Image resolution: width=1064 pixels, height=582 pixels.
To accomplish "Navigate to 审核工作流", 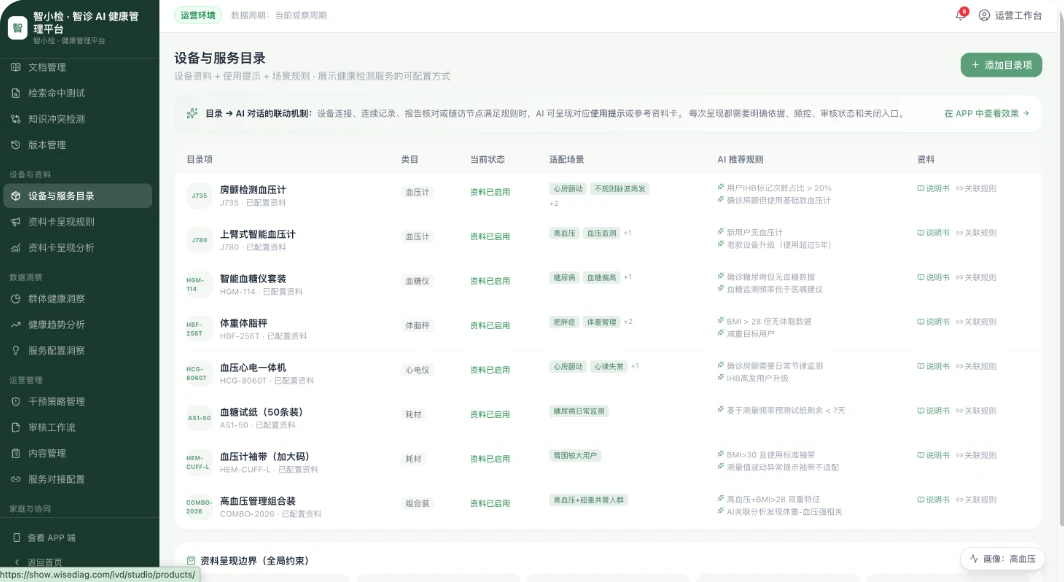I will tap(76, 427).
